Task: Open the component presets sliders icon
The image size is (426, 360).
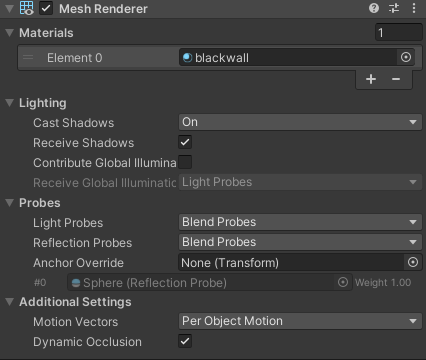Action: (394, 8)
